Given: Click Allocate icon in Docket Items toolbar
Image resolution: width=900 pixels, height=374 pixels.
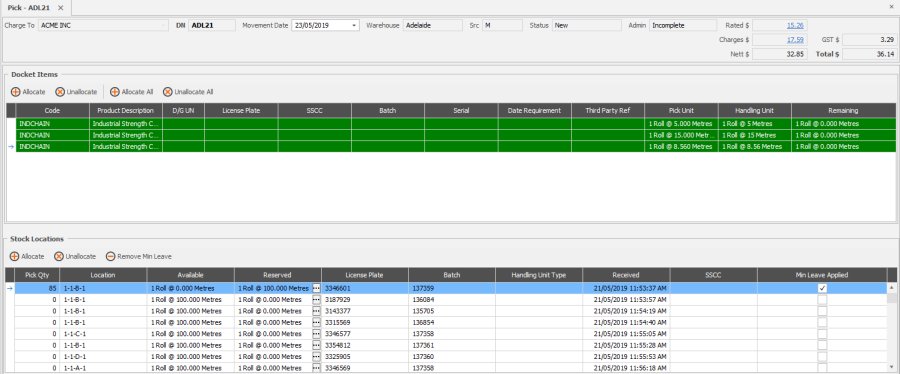Looking at the screenshot, I should [x=15, y=92].
